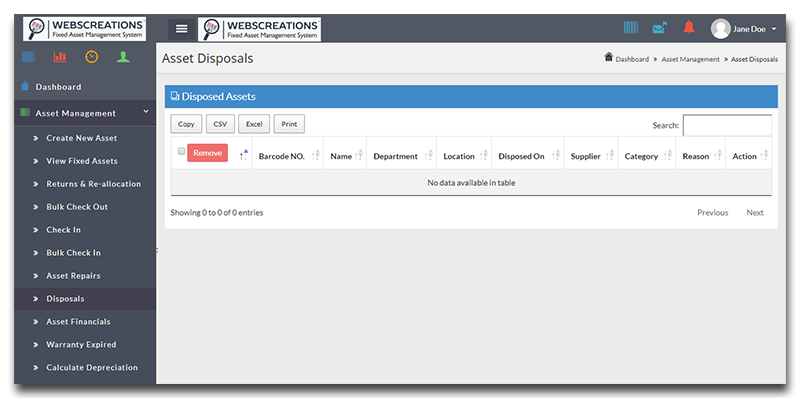
Task: Sort by Barcode NO. column arrows
Action: point(316,156)
